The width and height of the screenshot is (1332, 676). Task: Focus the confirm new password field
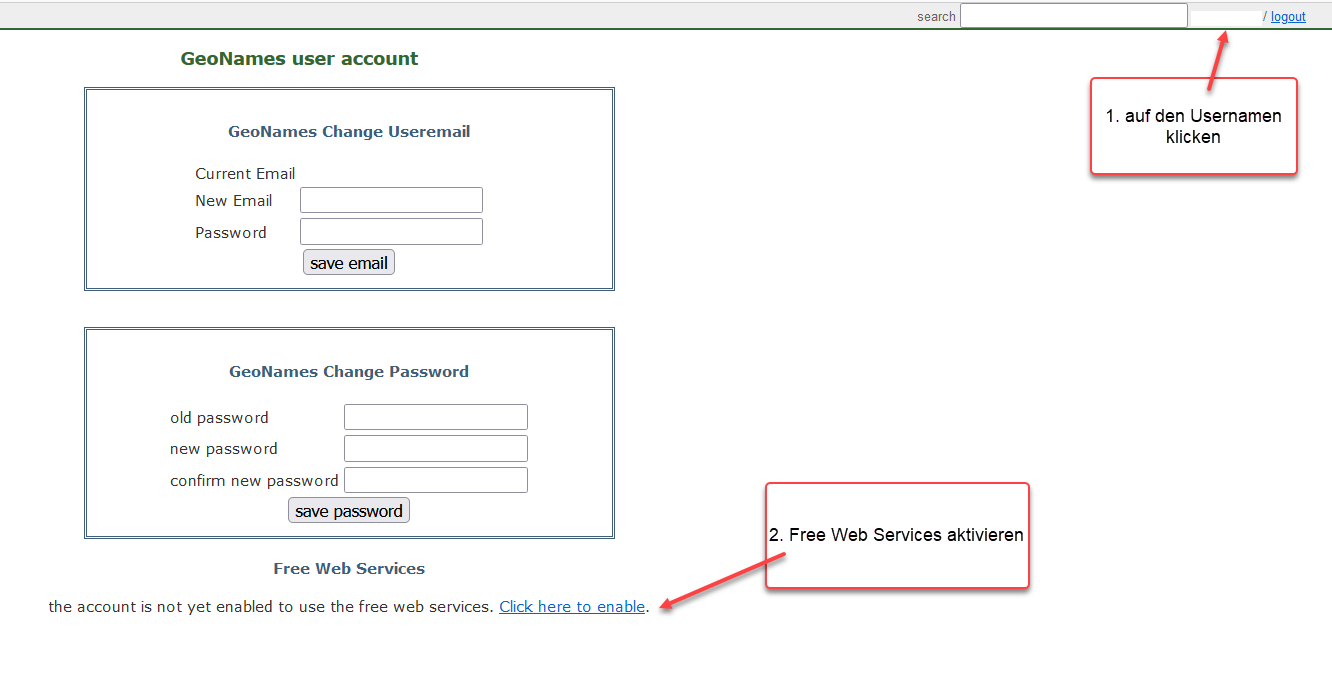click(436, 480)
